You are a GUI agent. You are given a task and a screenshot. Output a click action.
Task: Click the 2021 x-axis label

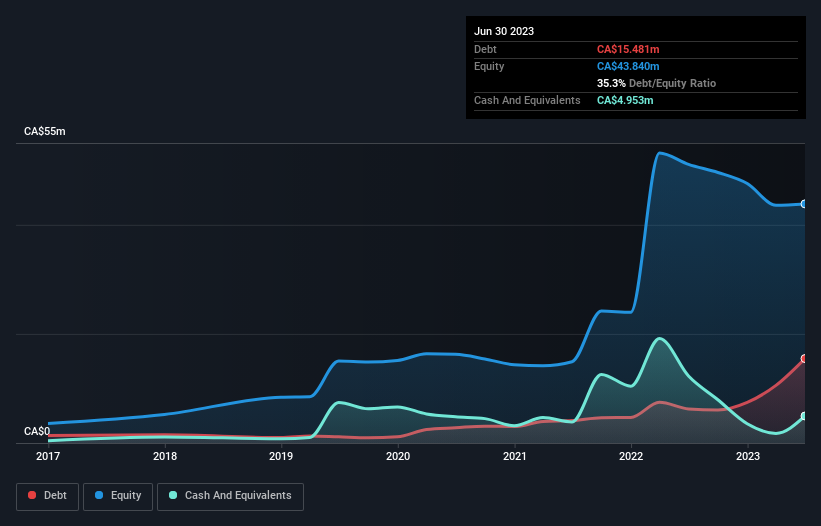(515, 456)
